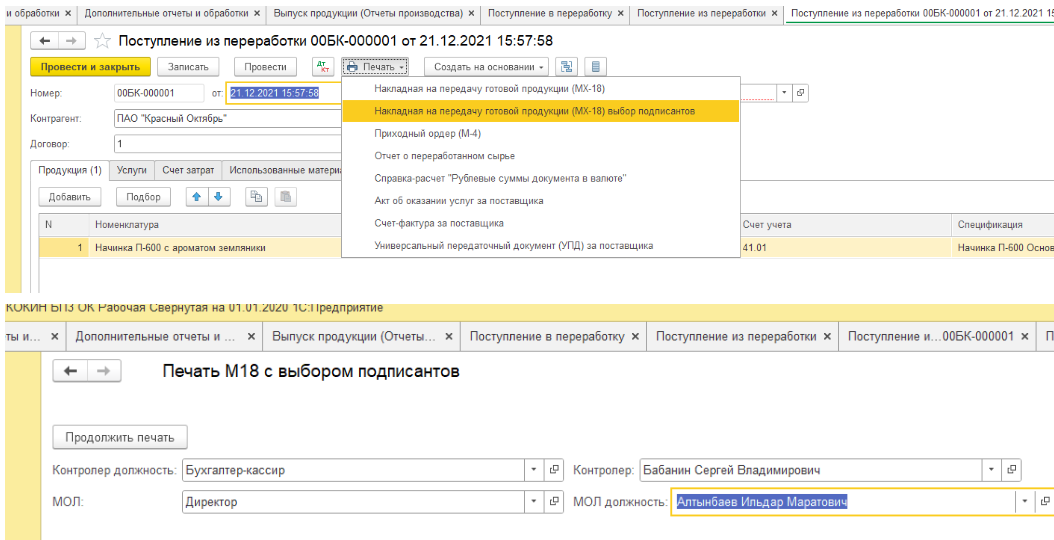
Task: Click the move row down arrow
Action: 219,196
